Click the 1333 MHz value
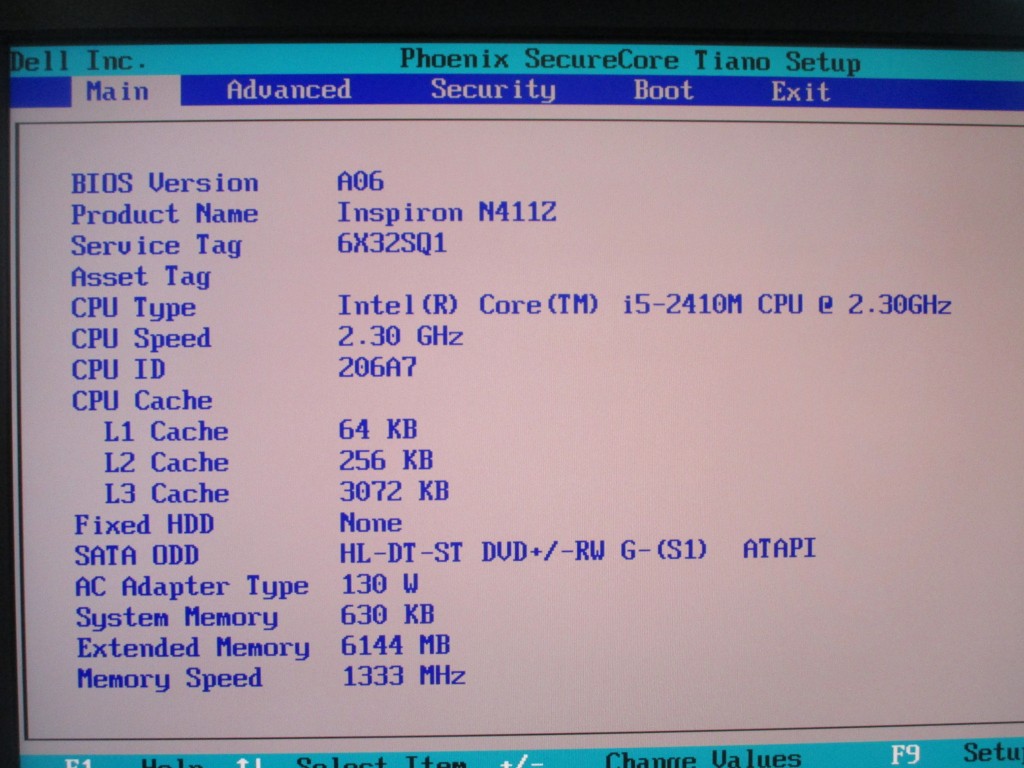Screen dimensions: 1024x768 404,676
